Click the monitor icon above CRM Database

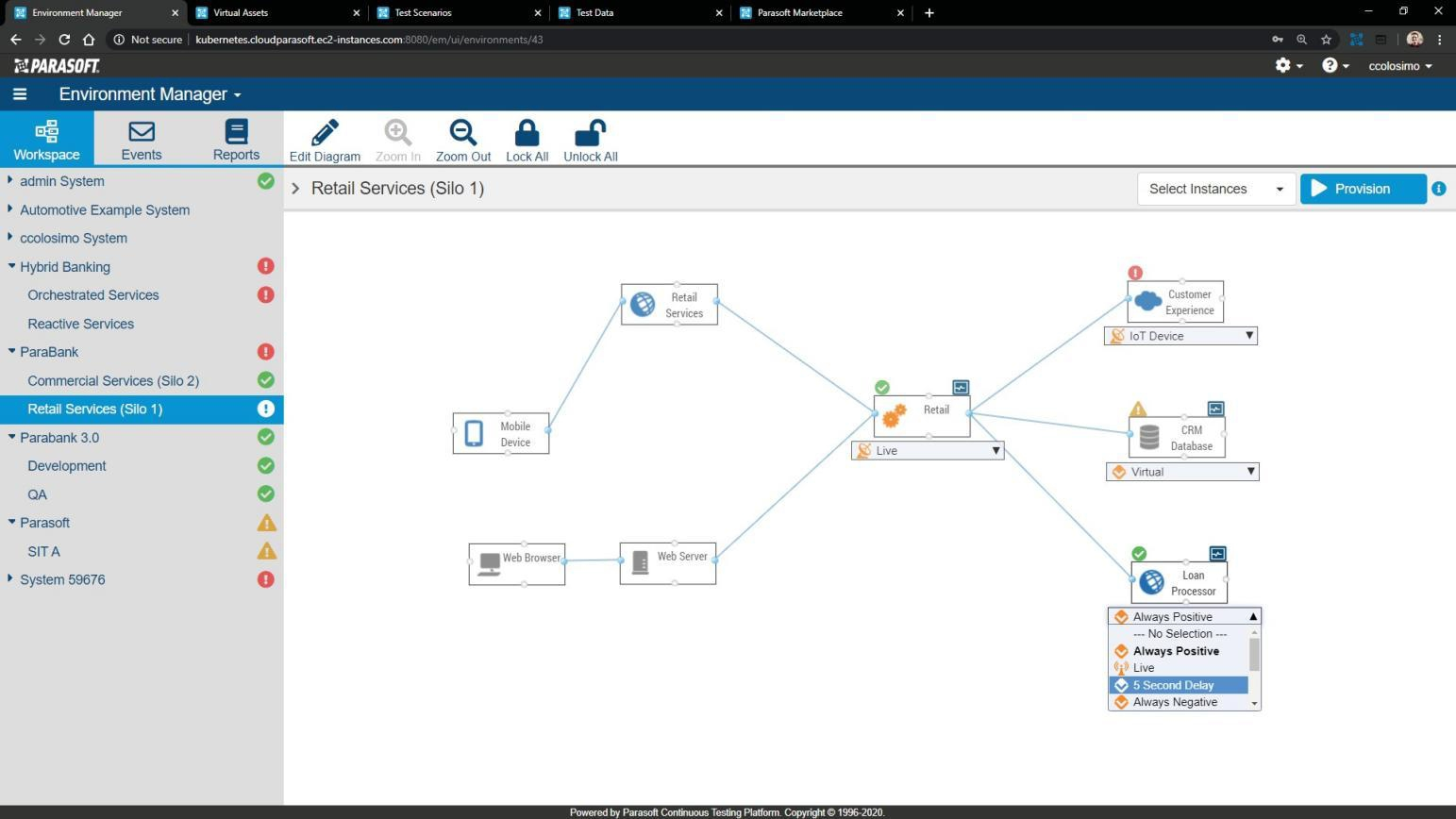1215,409
